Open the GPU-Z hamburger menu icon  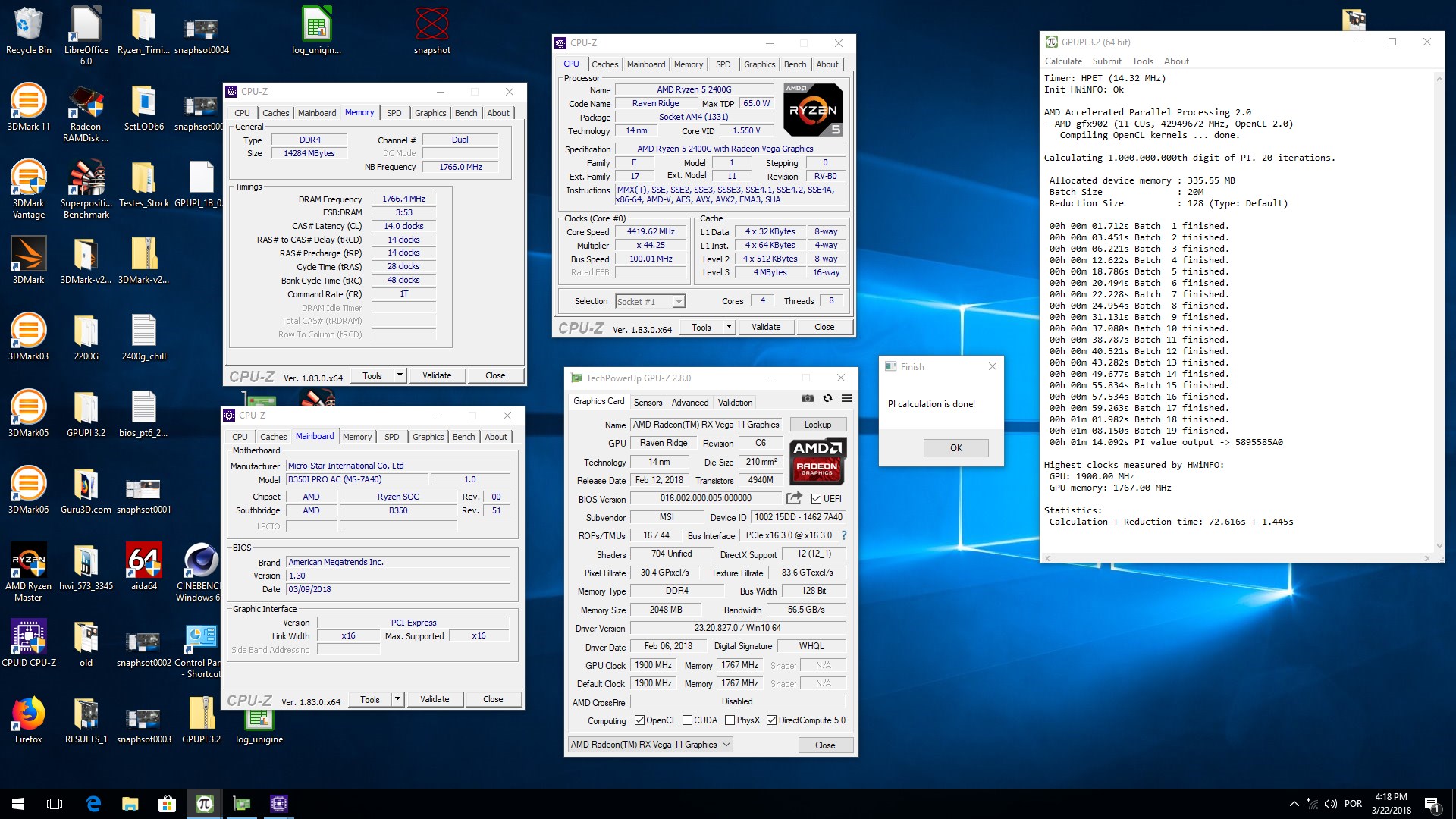[846, 398]
